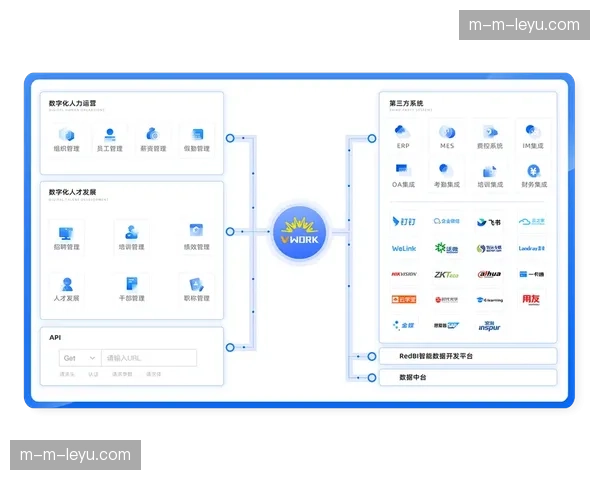Select the MES integration icon
This screenshot has width=600, height=480.
tap(447, 132)
